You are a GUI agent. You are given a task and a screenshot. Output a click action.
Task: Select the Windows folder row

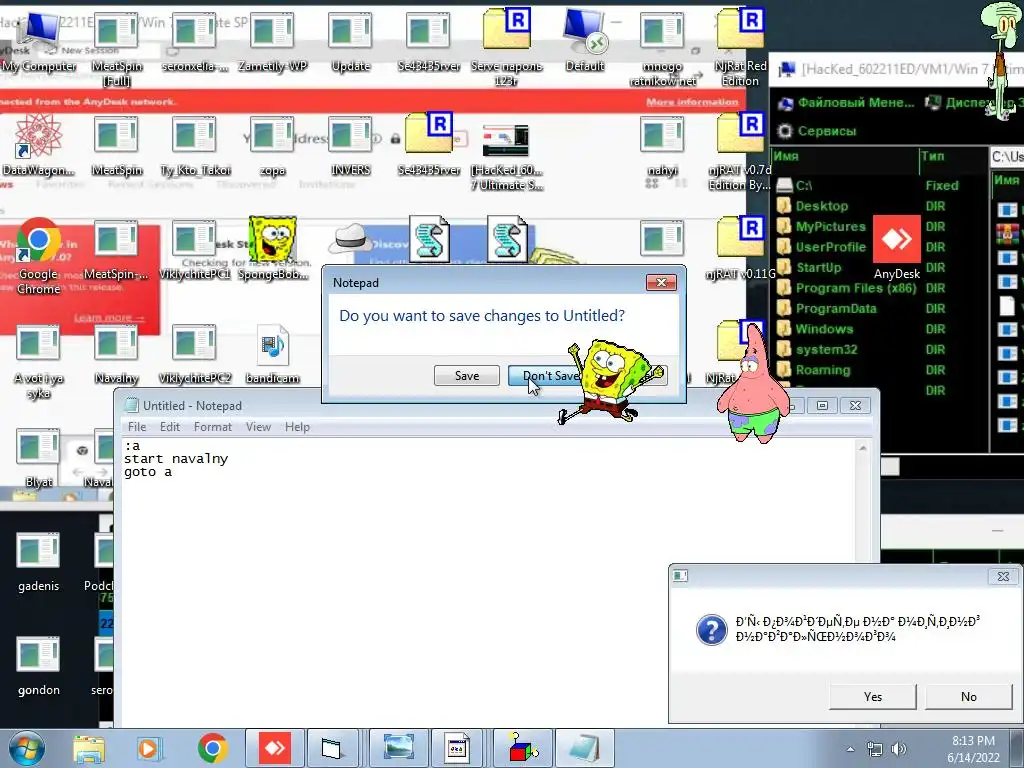pos(879,328)
